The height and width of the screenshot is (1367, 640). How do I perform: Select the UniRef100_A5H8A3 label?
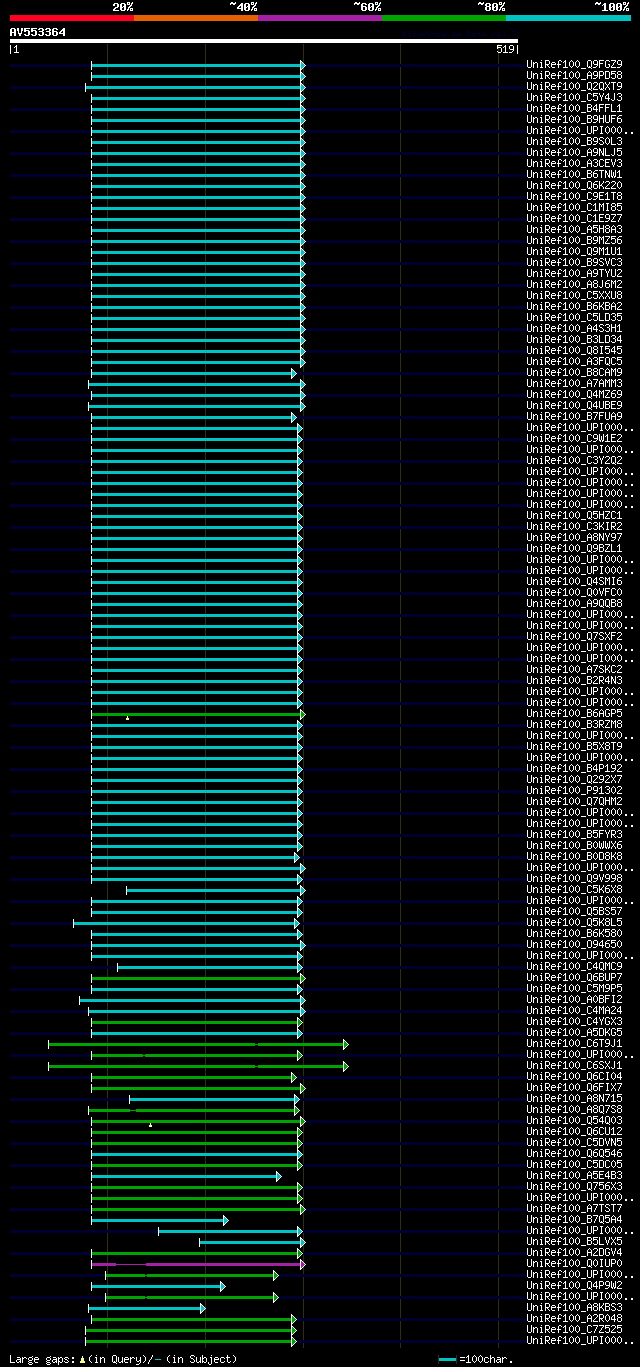574,229
